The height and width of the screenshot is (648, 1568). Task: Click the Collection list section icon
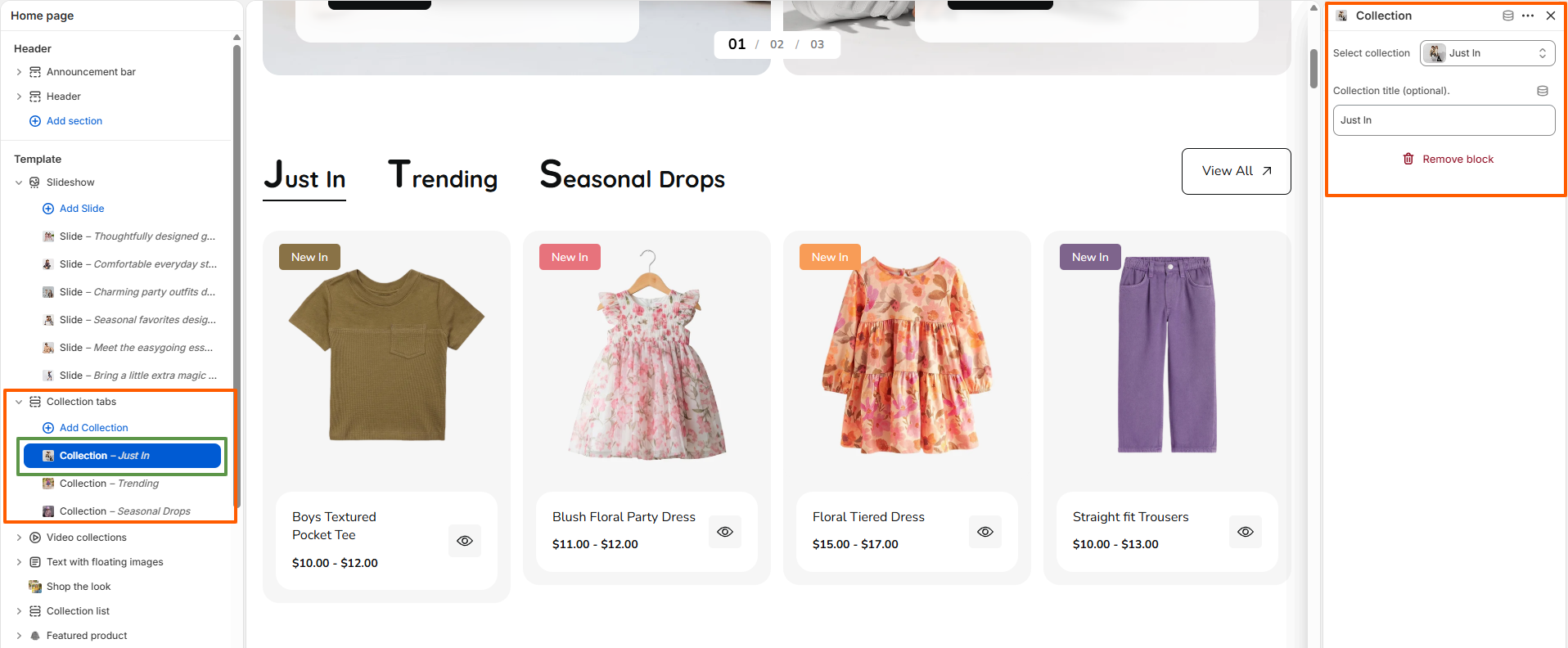35,611
